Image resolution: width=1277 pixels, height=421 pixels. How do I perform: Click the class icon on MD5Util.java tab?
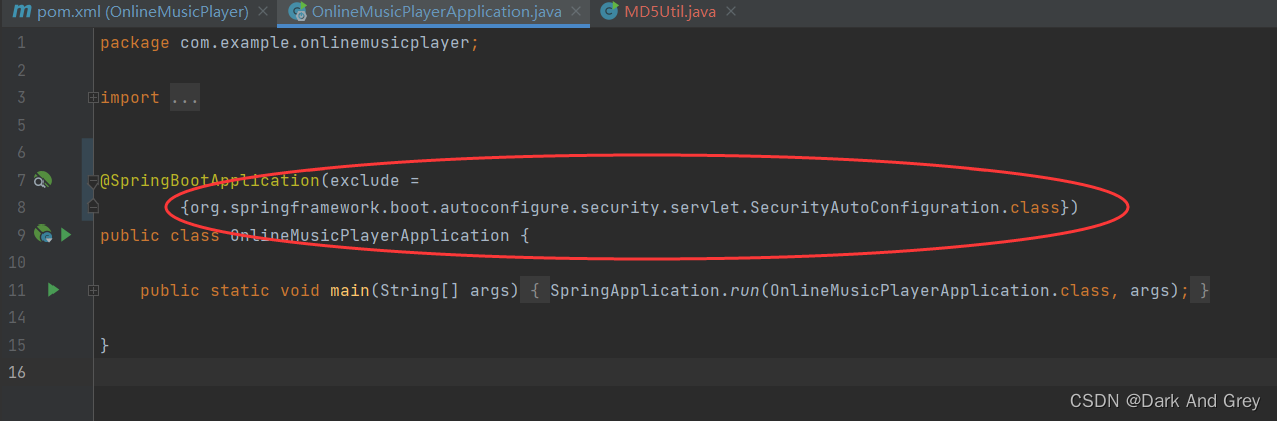point(609,12)
